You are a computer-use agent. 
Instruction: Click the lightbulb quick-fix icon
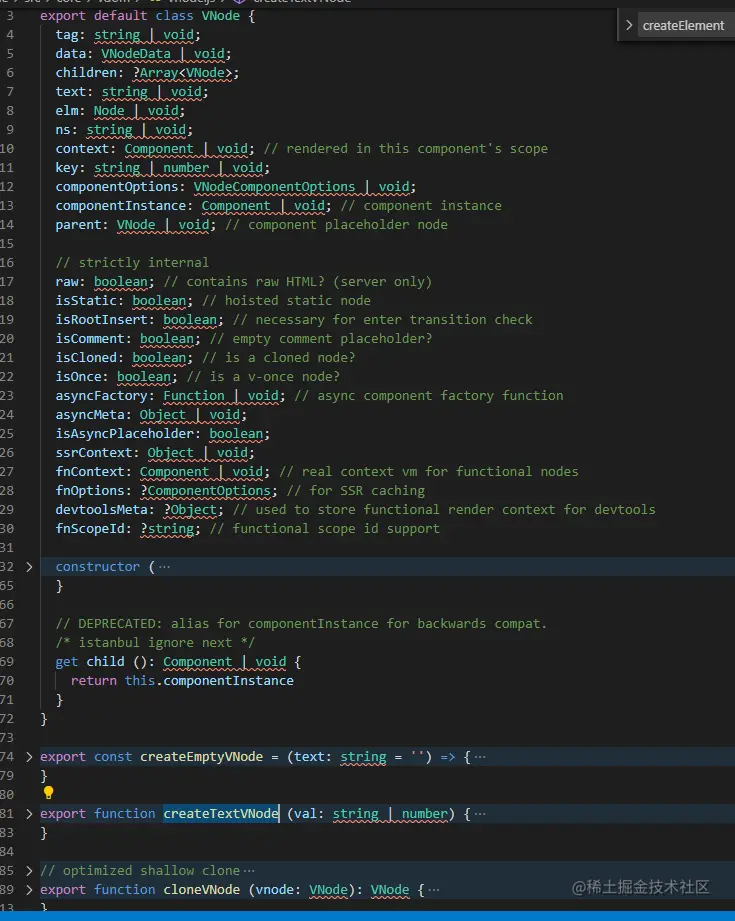pos(49,793)
